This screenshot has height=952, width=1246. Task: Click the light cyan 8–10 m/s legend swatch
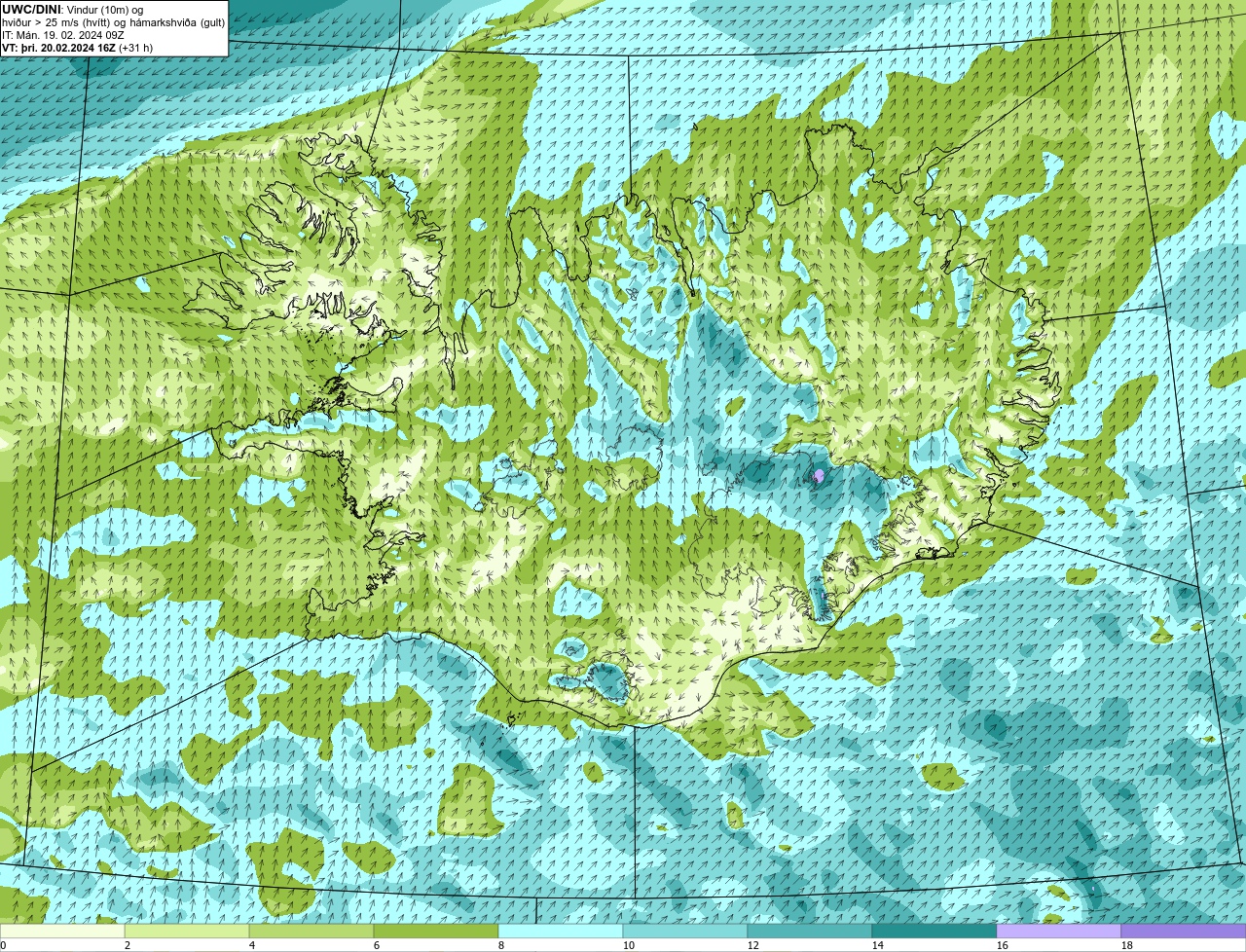pos(561,932)
